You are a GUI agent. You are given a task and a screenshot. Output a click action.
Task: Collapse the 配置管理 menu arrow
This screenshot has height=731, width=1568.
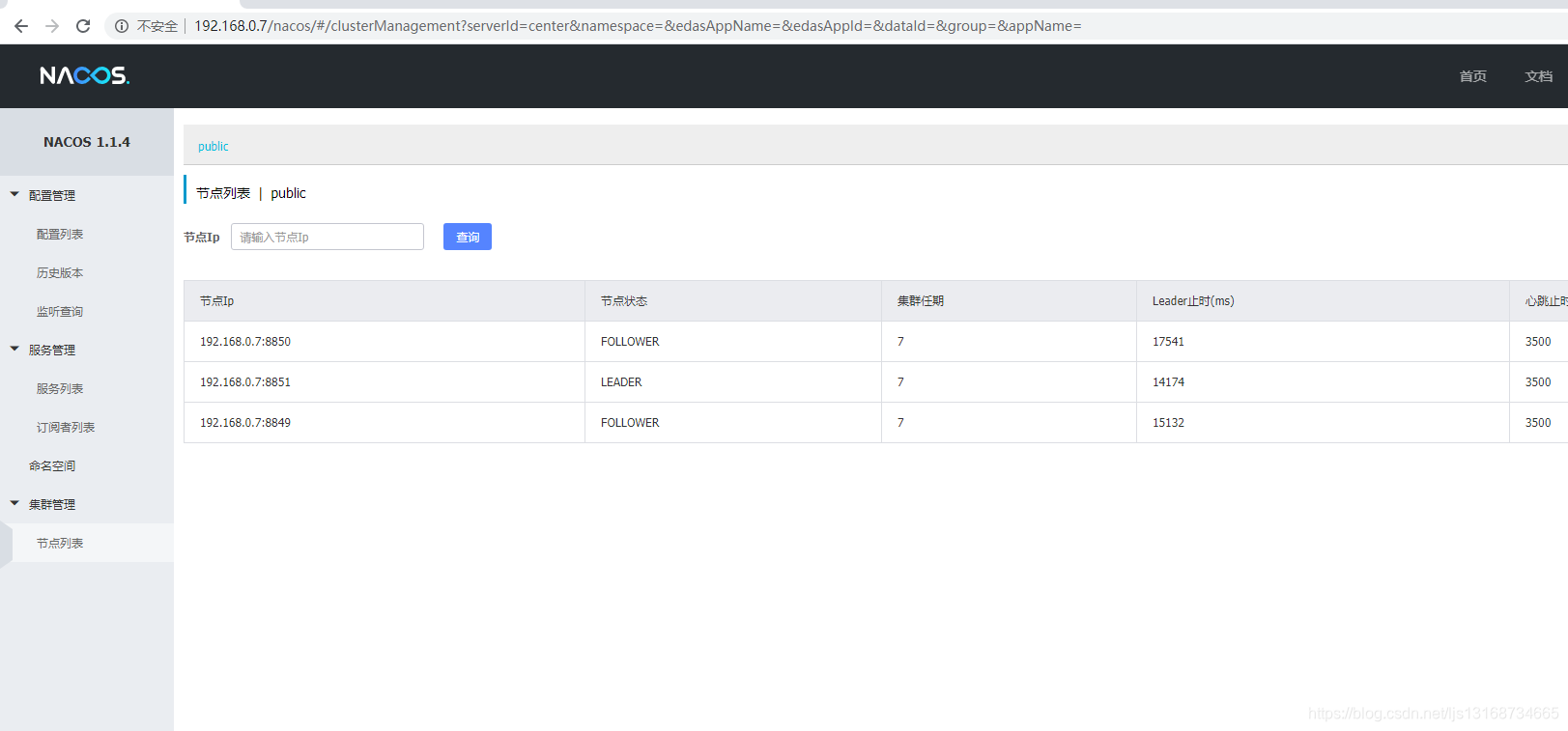14,194
